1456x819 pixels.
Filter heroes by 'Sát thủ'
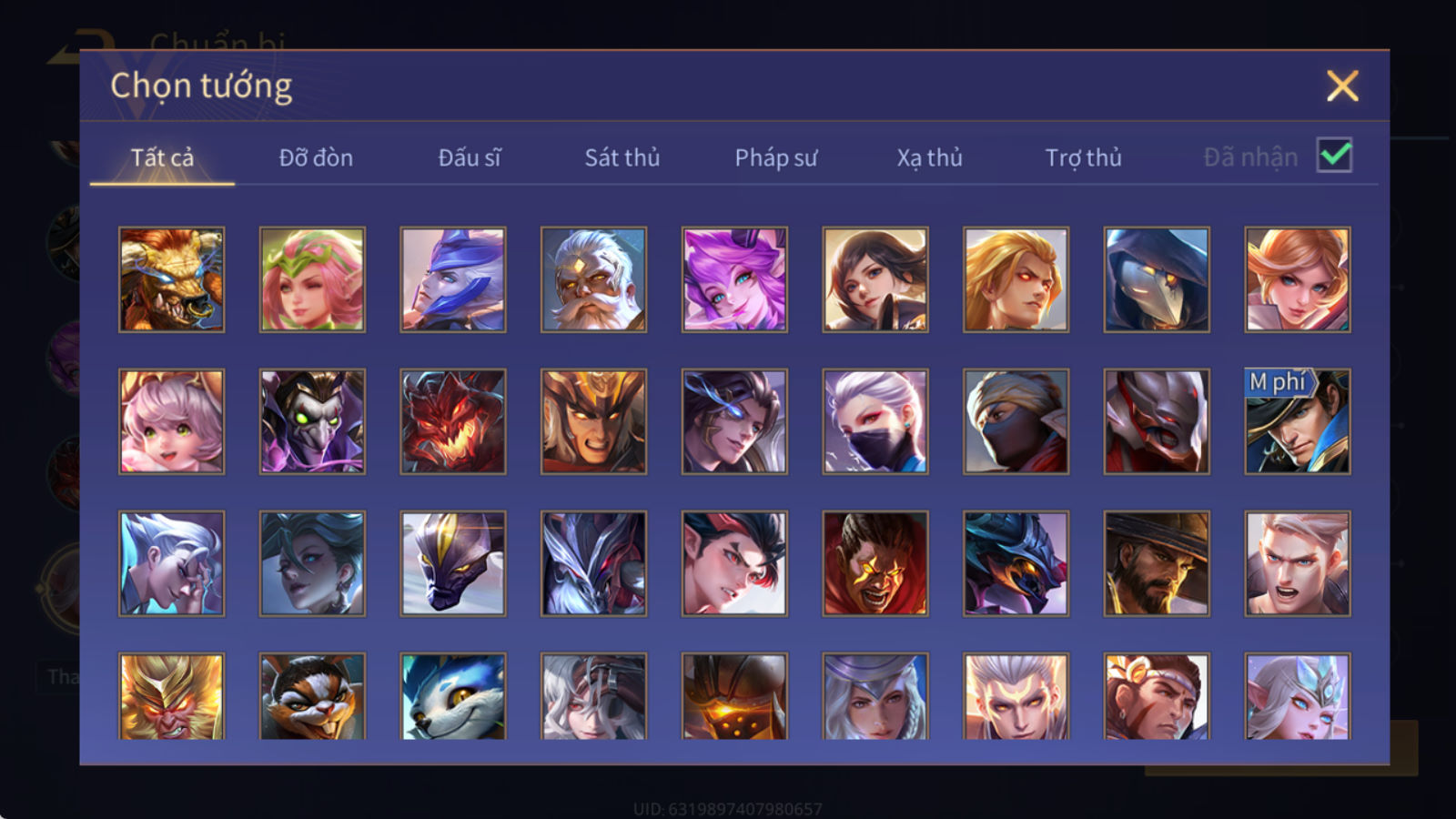click(622, 157)
